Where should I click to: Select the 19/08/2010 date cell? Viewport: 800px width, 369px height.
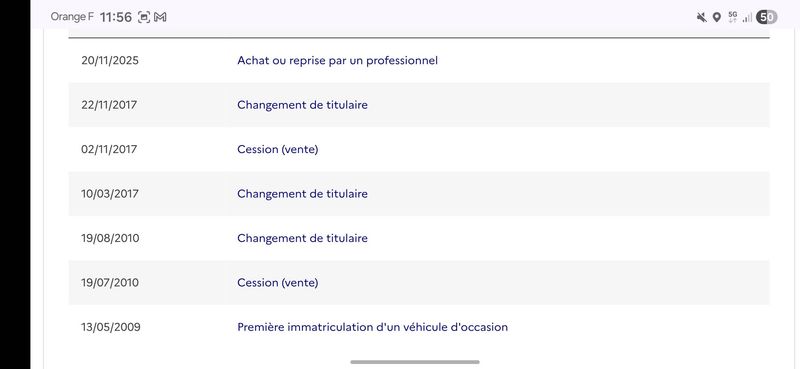pyautogui.click(x=110, y=238)
